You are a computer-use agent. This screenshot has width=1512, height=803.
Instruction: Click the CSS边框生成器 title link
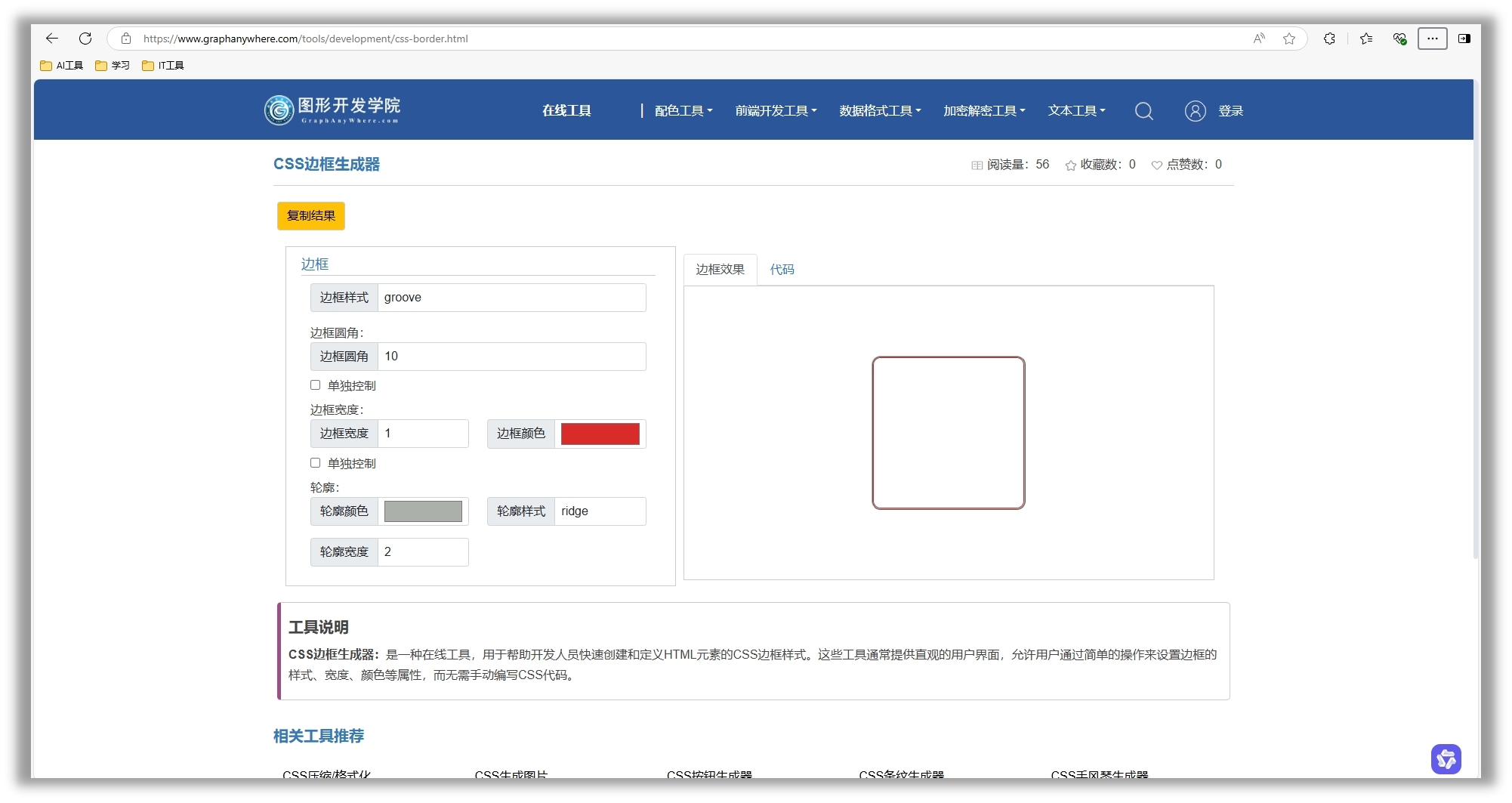point(326,165)
